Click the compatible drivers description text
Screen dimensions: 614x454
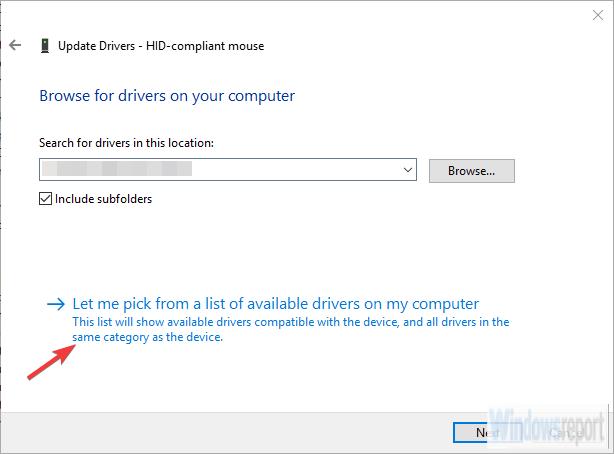(x=290, y=330)
